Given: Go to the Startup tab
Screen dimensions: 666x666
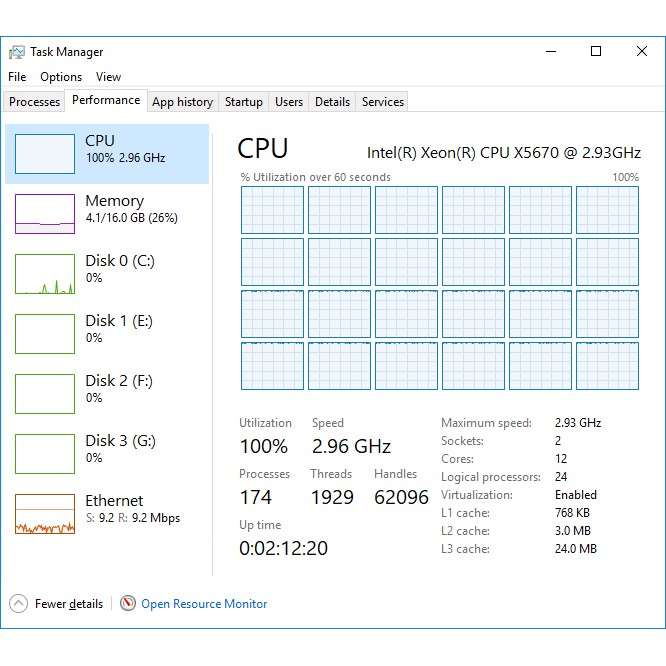Looking at the screenshot, I should point(244,102).
